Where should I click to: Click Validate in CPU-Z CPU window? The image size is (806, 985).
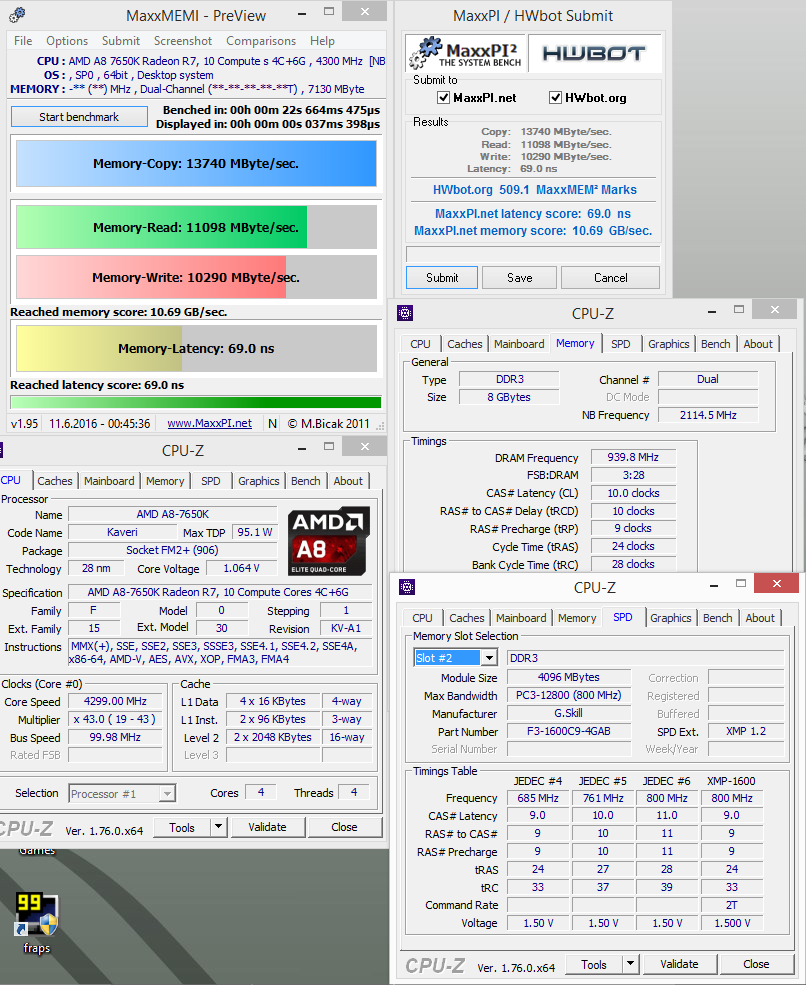[x=268, y=827]
